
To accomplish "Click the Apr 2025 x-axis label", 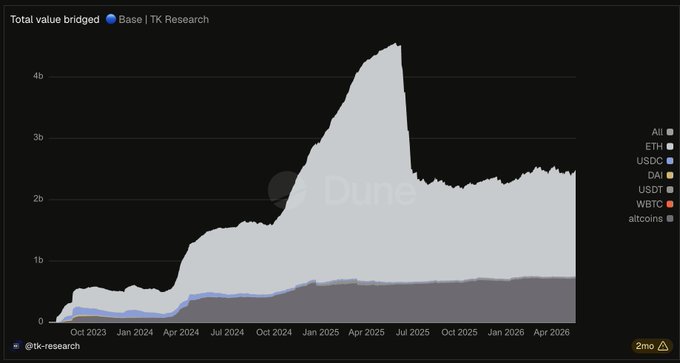I will pos(366,332).
